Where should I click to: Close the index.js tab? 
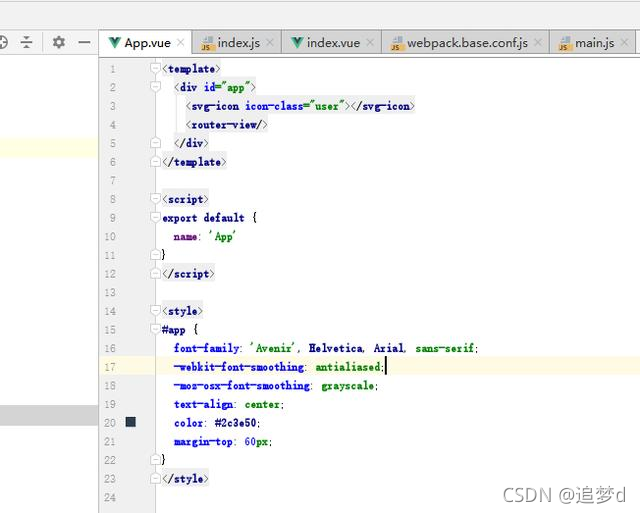270,42
